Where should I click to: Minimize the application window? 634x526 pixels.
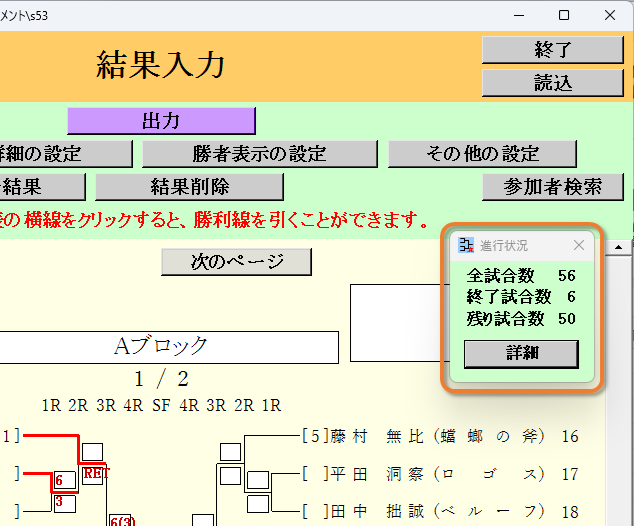(519, 15)
